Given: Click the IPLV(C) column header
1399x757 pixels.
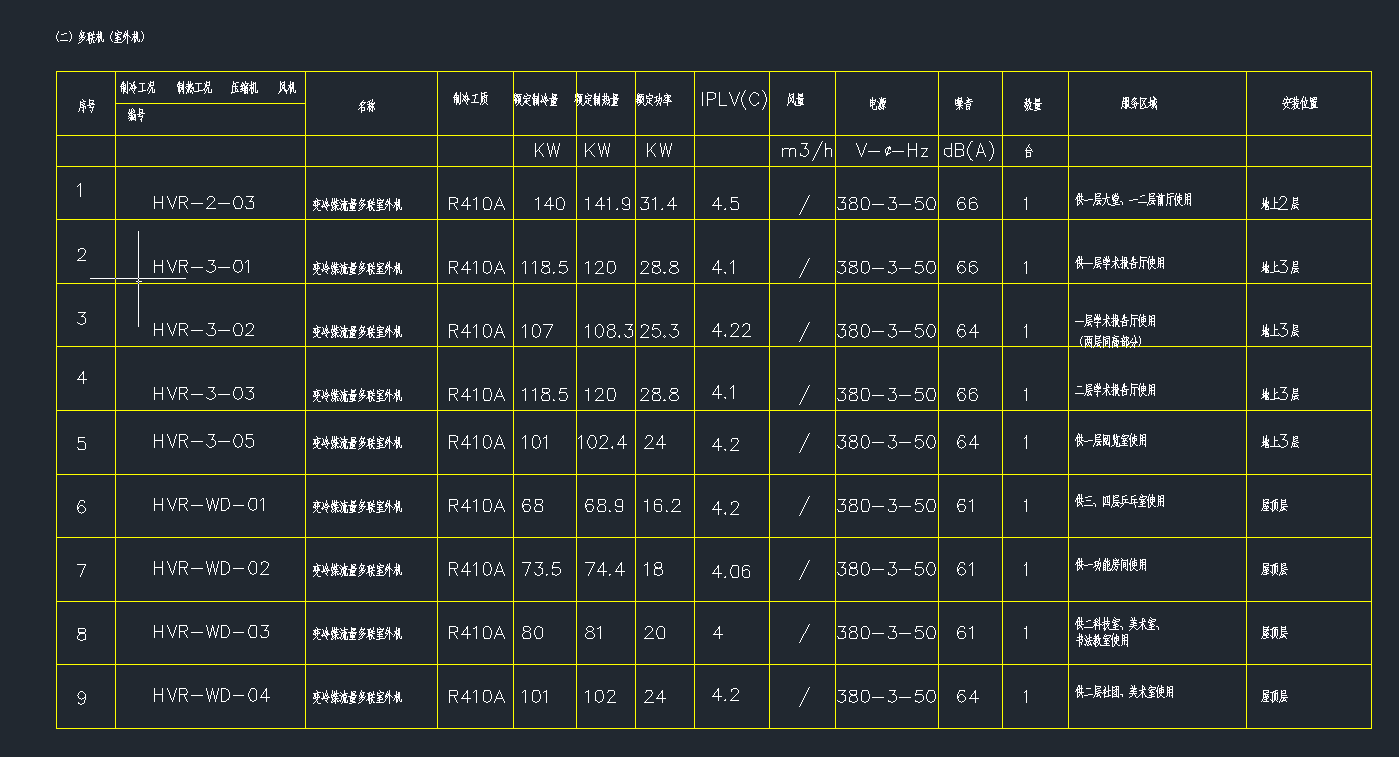Looking at the screenshot, I should pyautogui.click(x=733, y=99).
